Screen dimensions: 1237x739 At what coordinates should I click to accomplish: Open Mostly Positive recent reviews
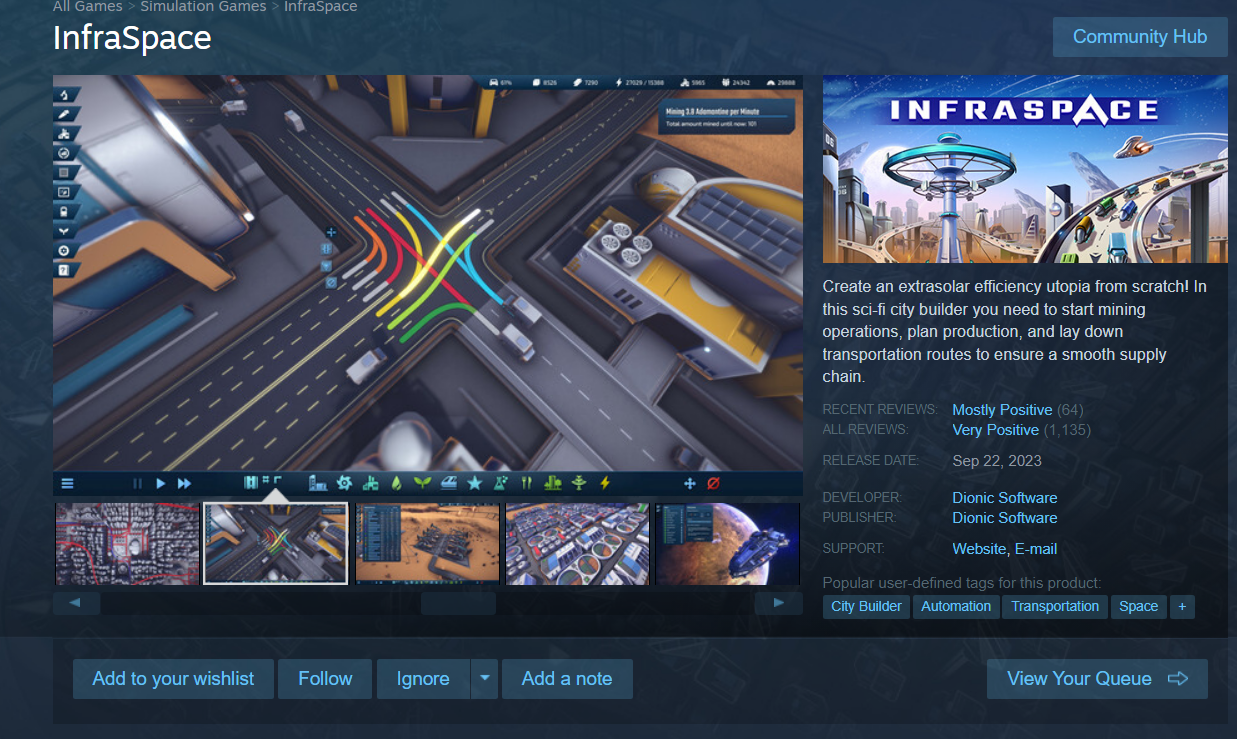[1002, 410]
